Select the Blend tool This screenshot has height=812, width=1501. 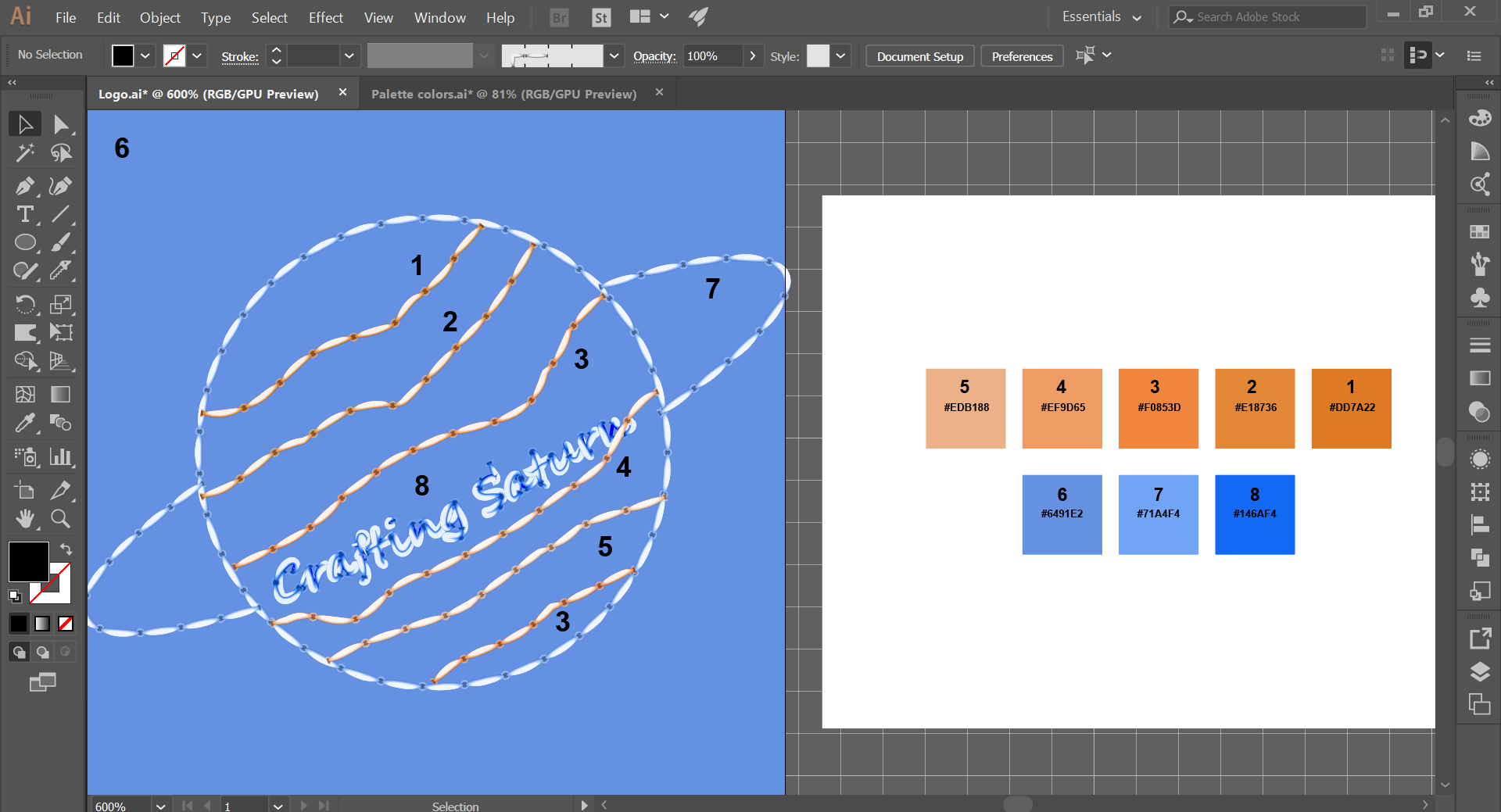pos(61,423)
